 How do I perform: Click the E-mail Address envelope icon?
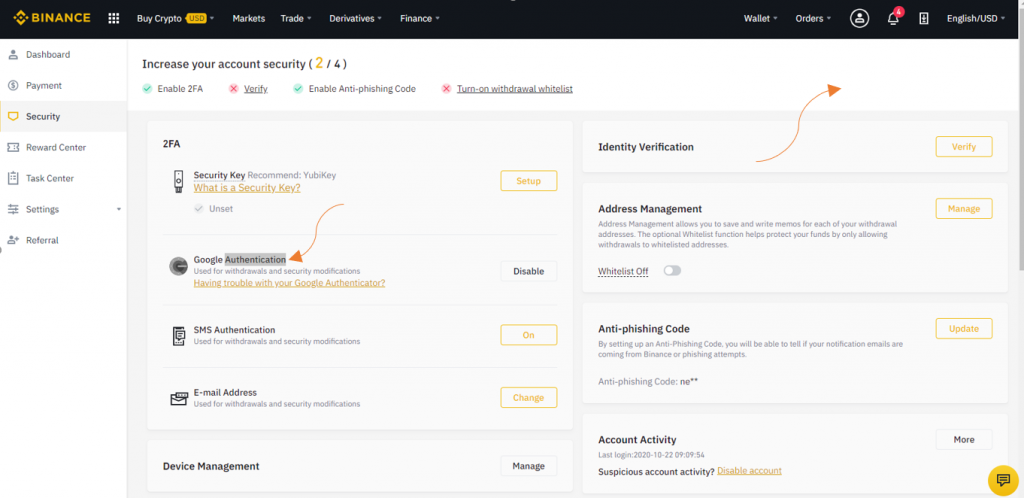(178, 399)
